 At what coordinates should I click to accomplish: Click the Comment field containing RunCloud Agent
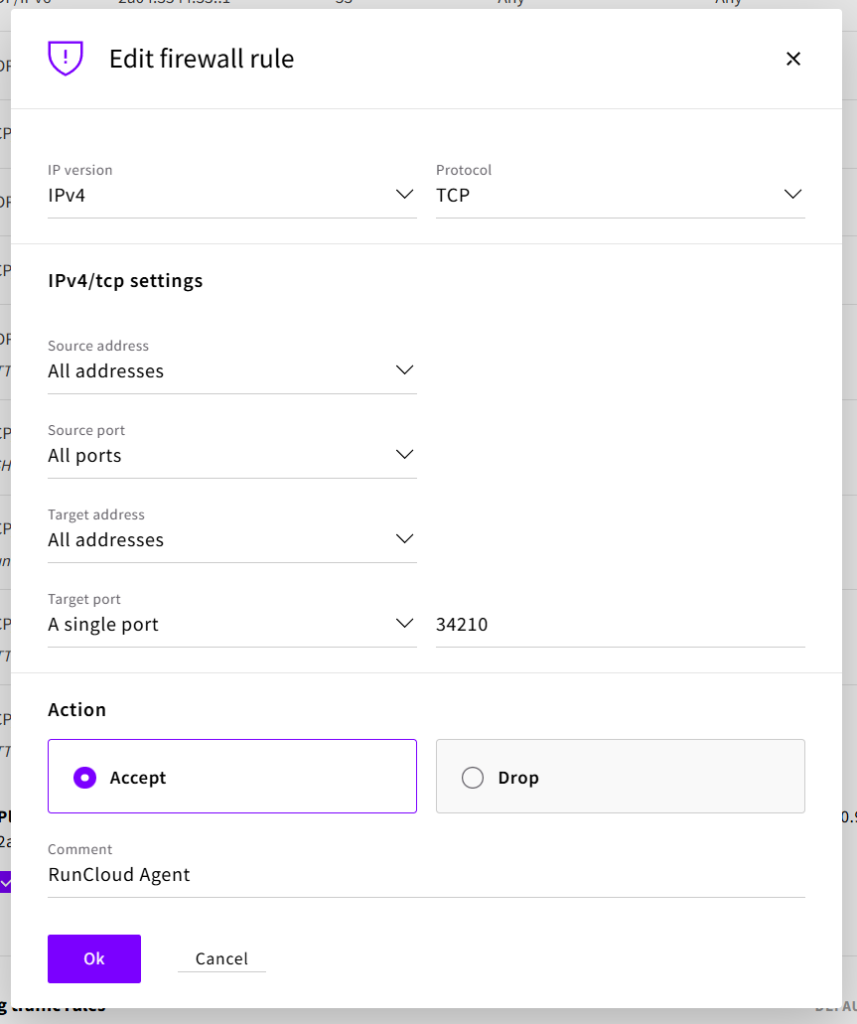tap(425, 875)
